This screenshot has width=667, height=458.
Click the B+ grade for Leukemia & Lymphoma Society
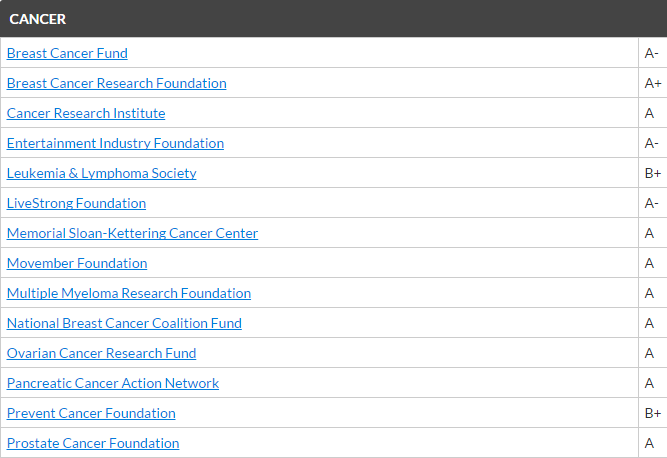coord(653,173)
